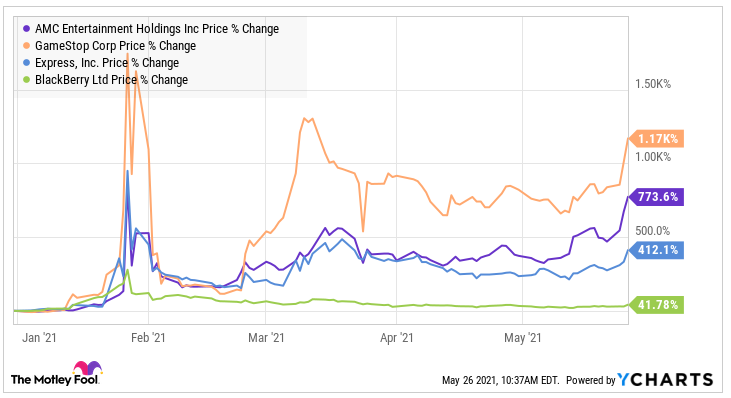Click the Apr '21 axis label
This screenshot has width=731, height=398.
(x=397, y=337)
